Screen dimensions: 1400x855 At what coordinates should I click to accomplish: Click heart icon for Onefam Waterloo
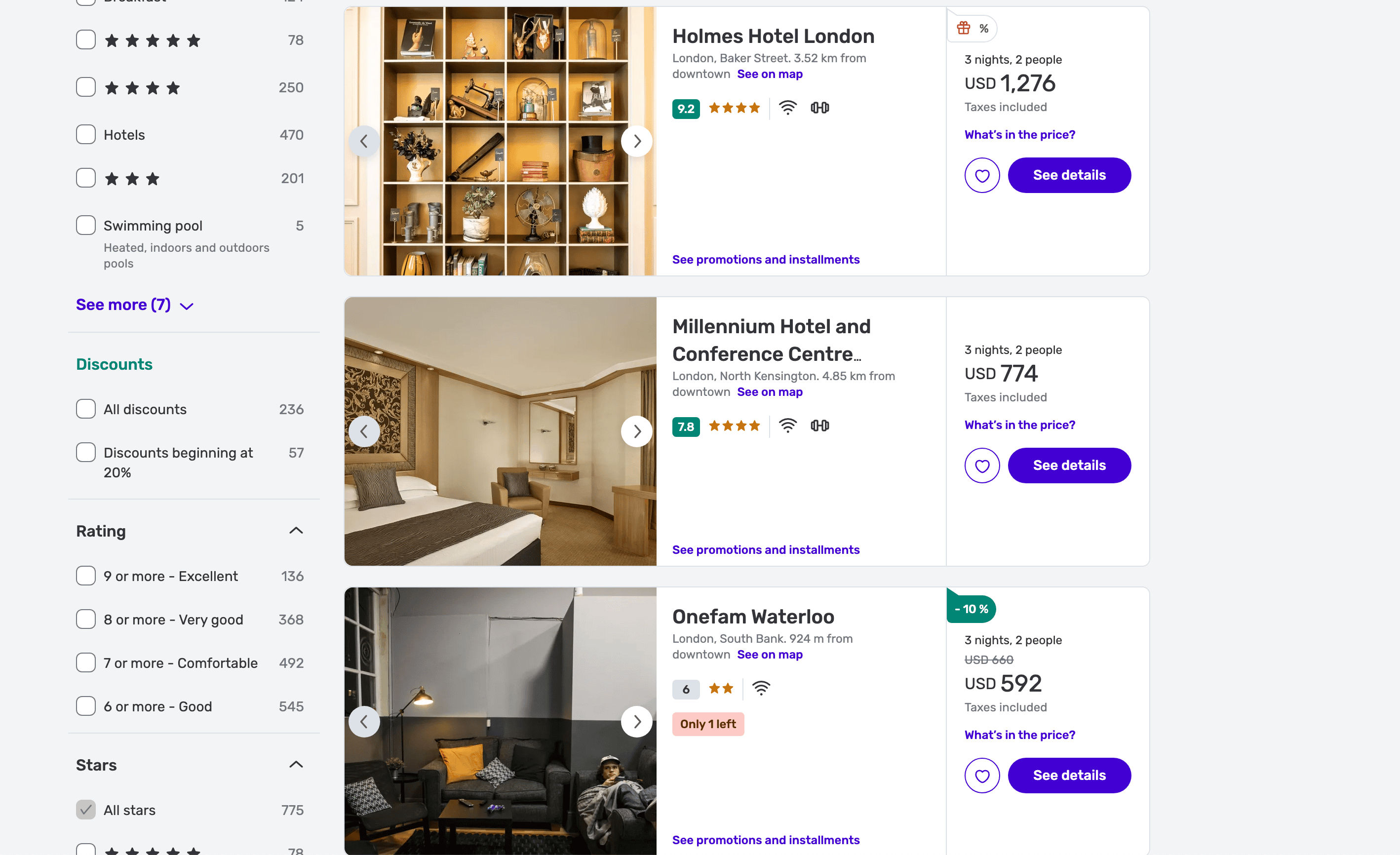point(981,776)
